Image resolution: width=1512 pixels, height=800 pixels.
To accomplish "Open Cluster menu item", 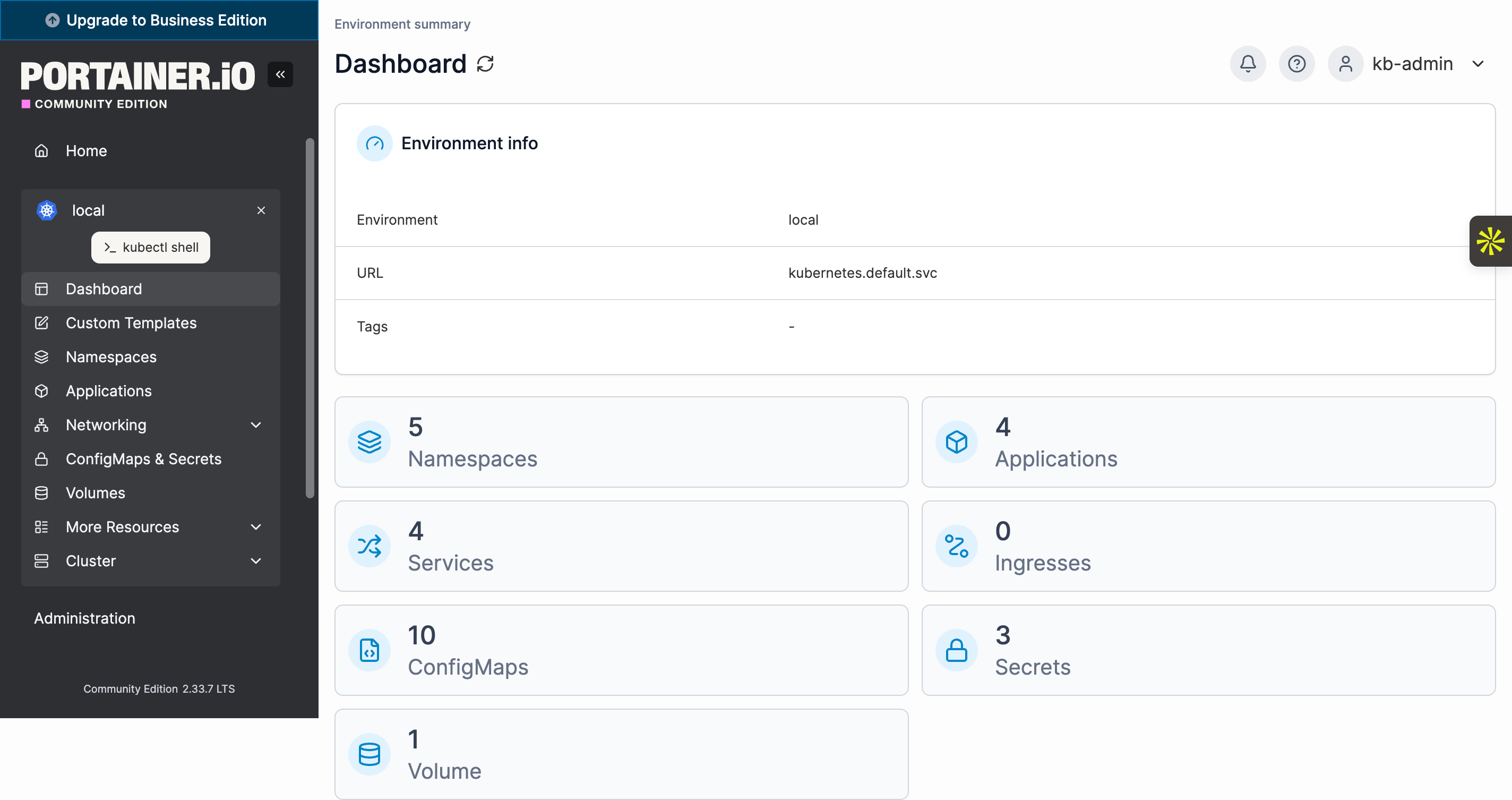I will [x=151, y=561].
